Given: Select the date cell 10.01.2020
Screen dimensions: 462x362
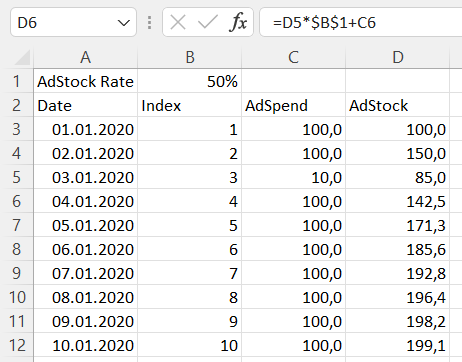Looking at the screenshot, I should (86, 345).
